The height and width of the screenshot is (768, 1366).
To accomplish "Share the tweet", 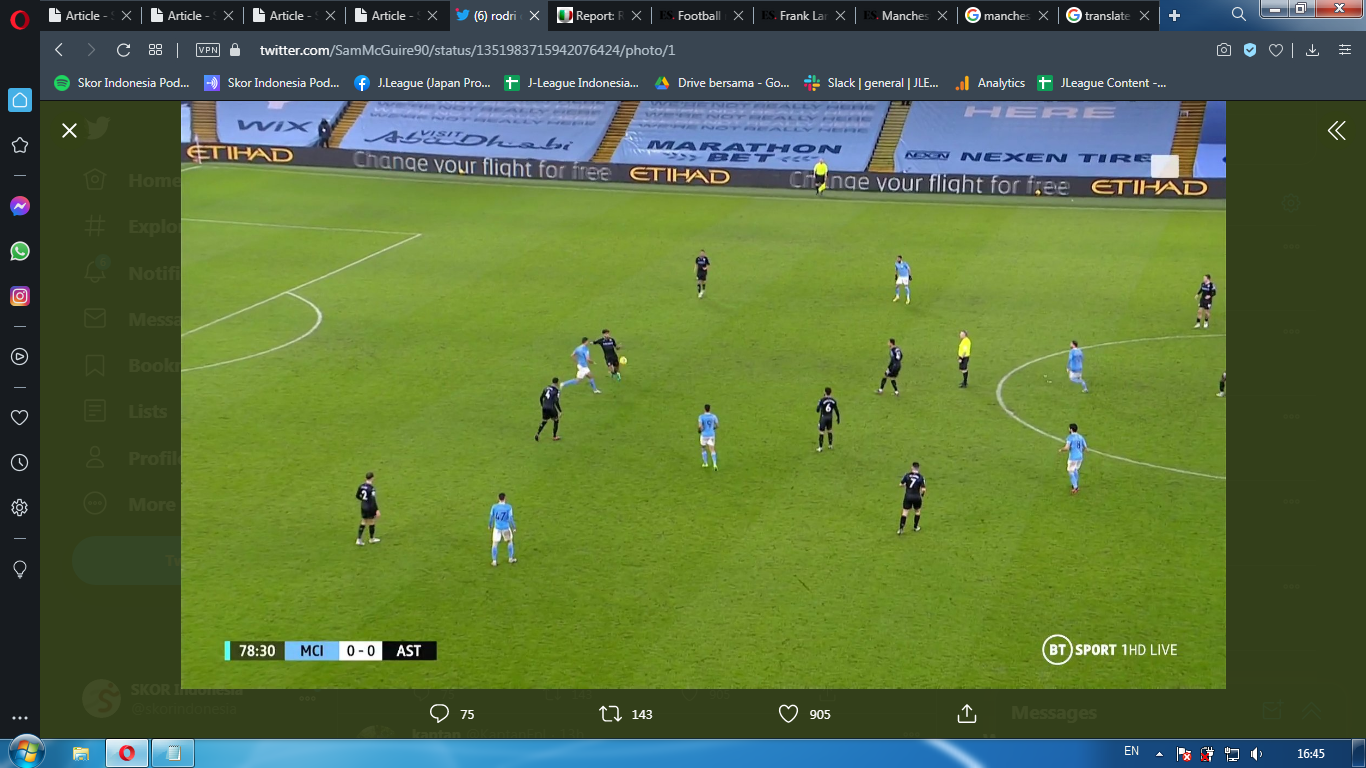I will (x=966, y=714).
